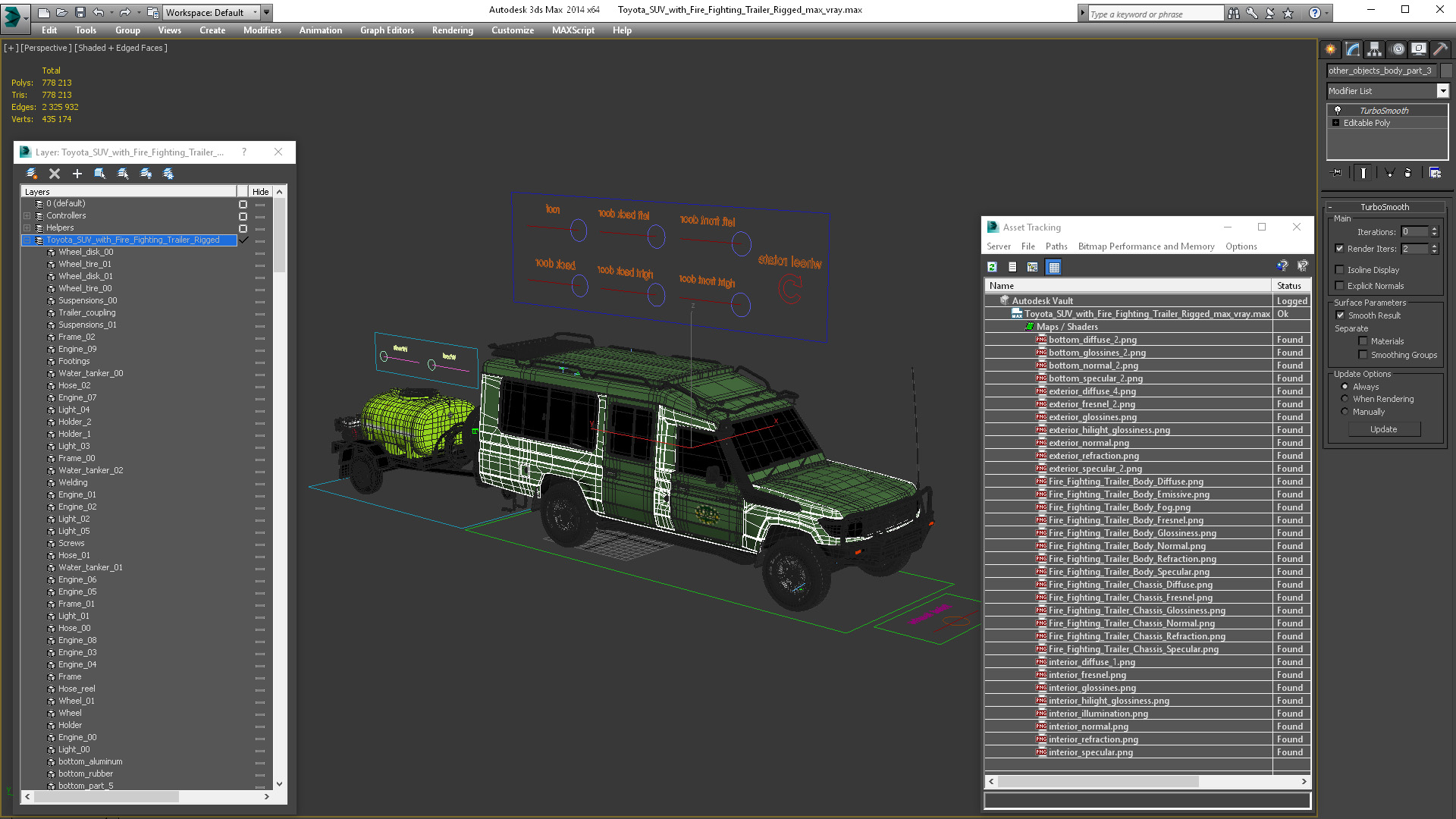Click Refresh icon in Asset Tracking
This screenshot has height=819, width=1456.
[992, 267]
